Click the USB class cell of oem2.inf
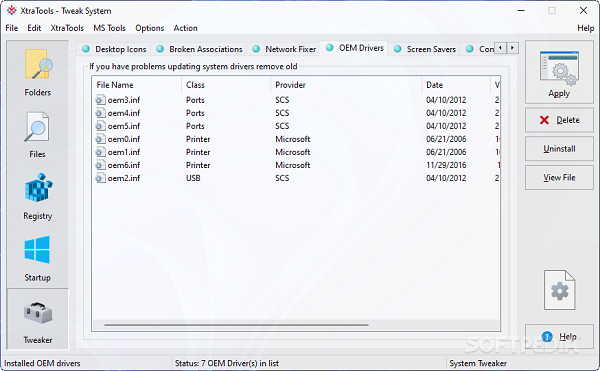The height and width of the screenshot is (371, 600). tap(193, 178)
